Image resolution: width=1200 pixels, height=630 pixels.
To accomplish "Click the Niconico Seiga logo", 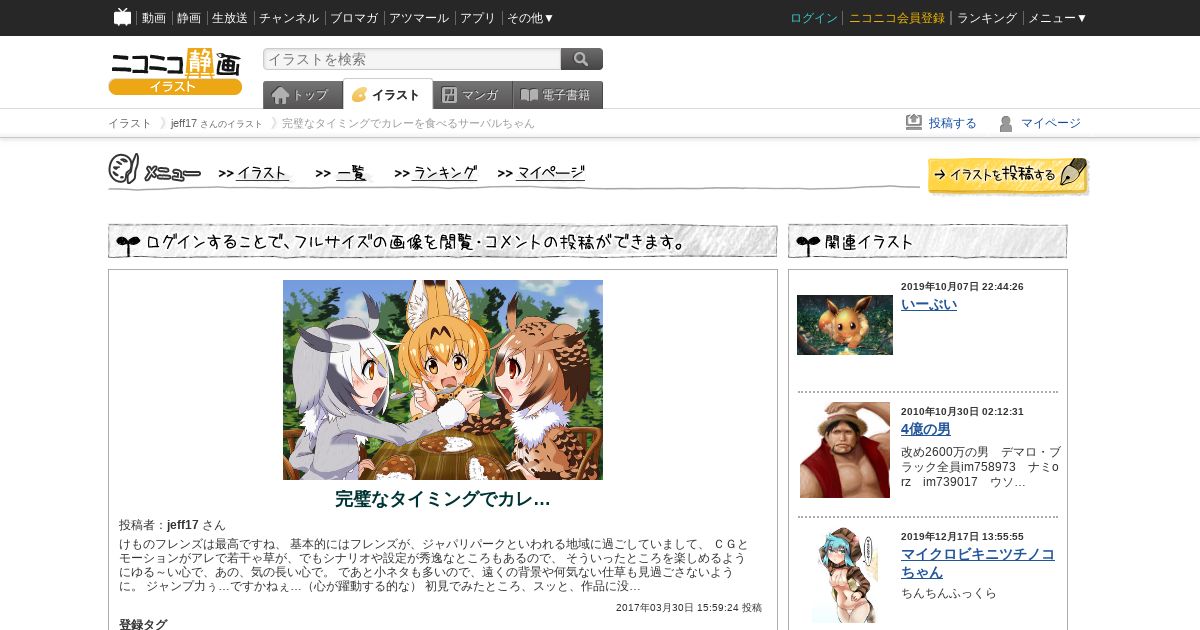I will pyautogui.click(x=175, y=71).
